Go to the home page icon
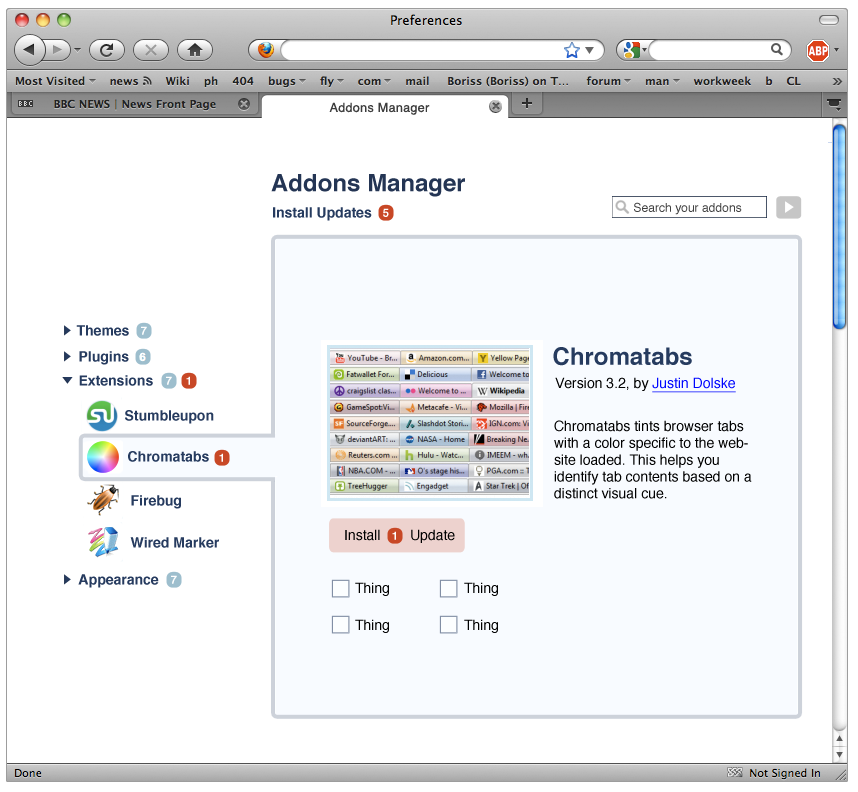 195,50
